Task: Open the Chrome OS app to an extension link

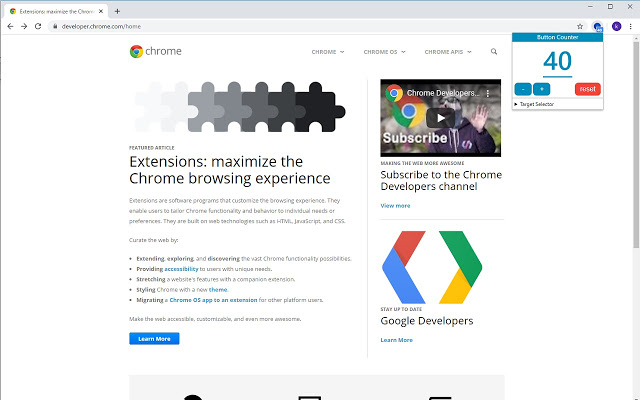Action: [213, 300]
